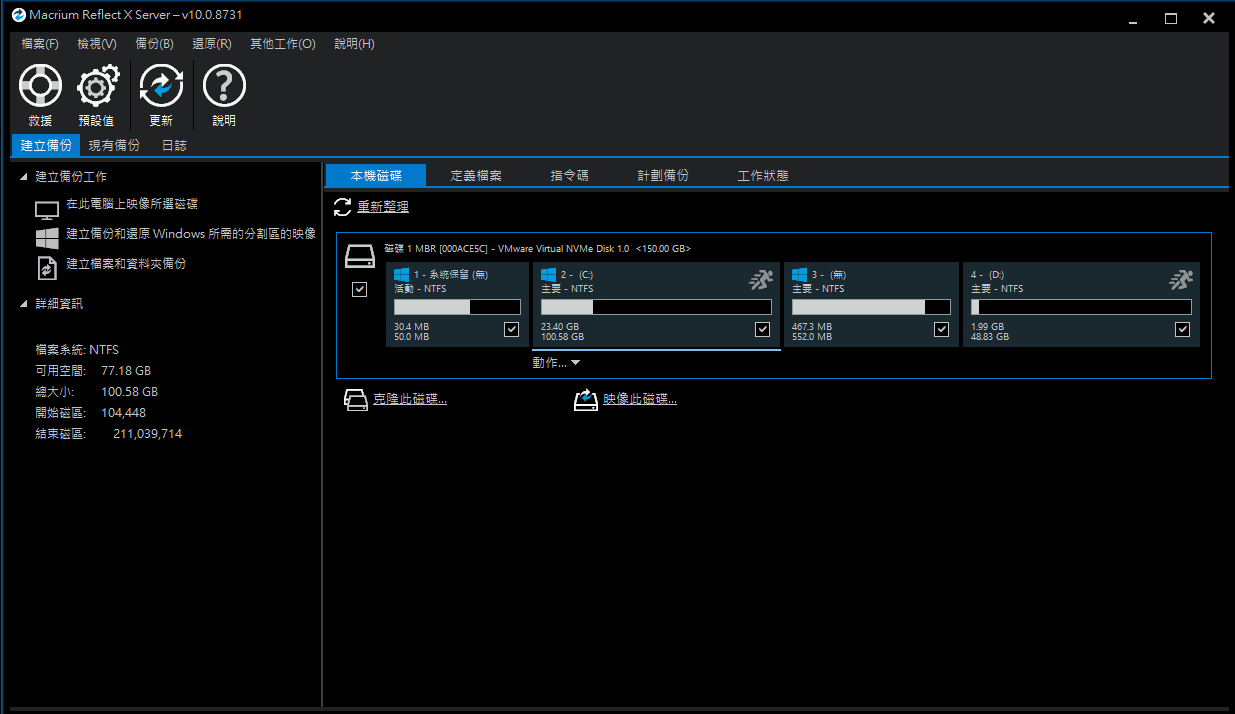
Task: Switch to the 計劃備份 tab
Action: tap(663, 176)
